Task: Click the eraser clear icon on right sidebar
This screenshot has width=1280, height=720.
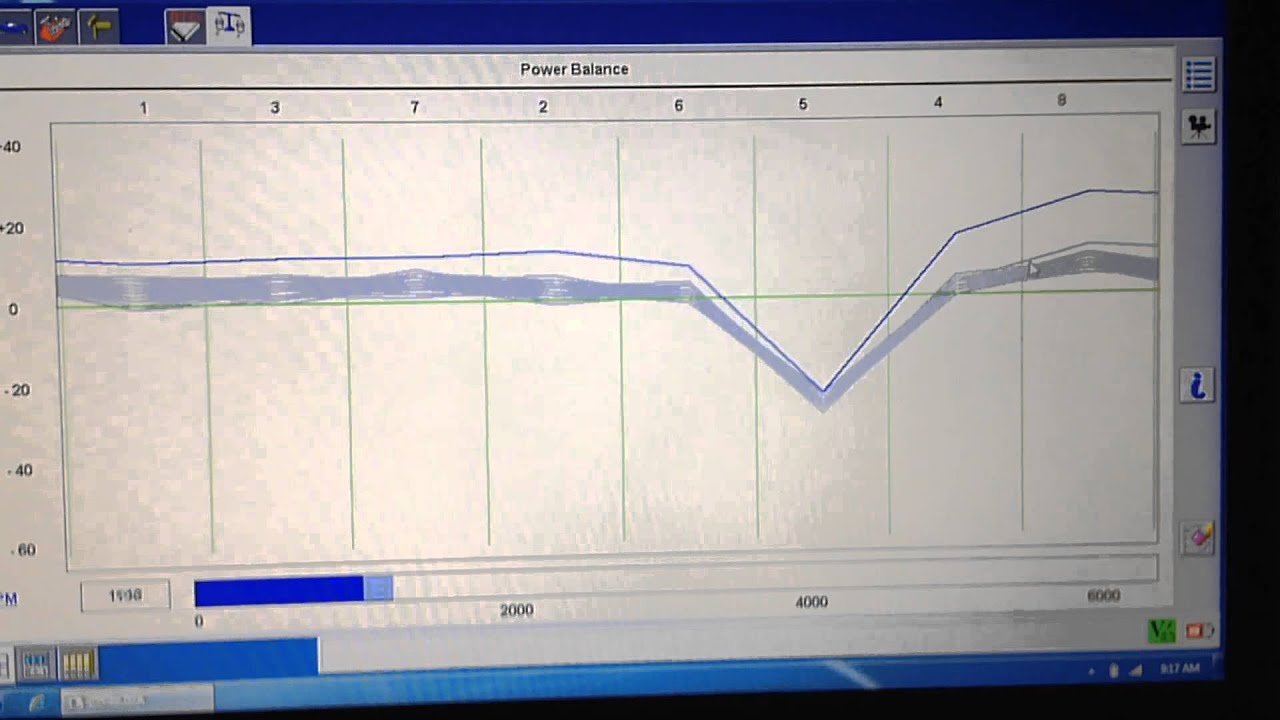Action: coord(1198,537)
